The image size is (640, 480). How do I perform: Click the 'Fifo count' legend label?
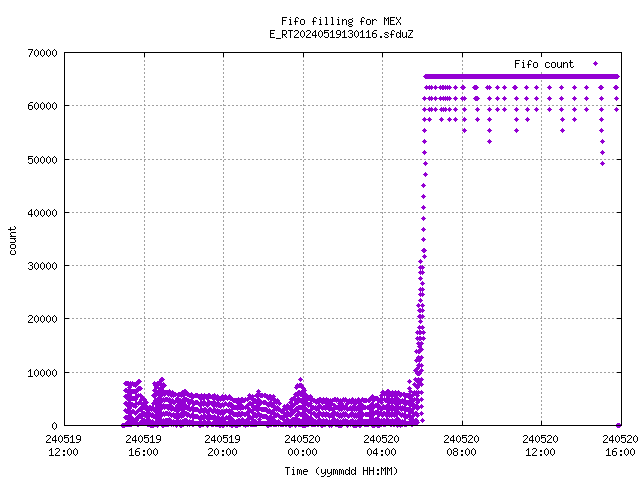point(544,64)
